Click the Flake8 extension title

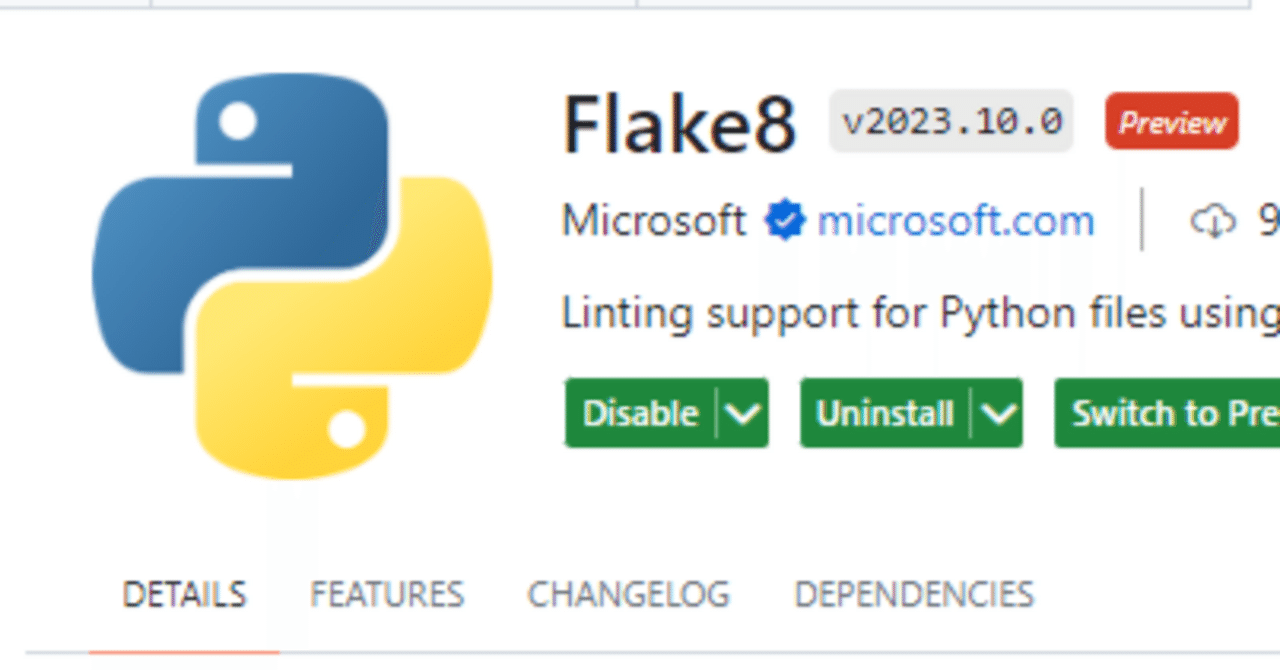pyautogui.click(x=679, y=125)
